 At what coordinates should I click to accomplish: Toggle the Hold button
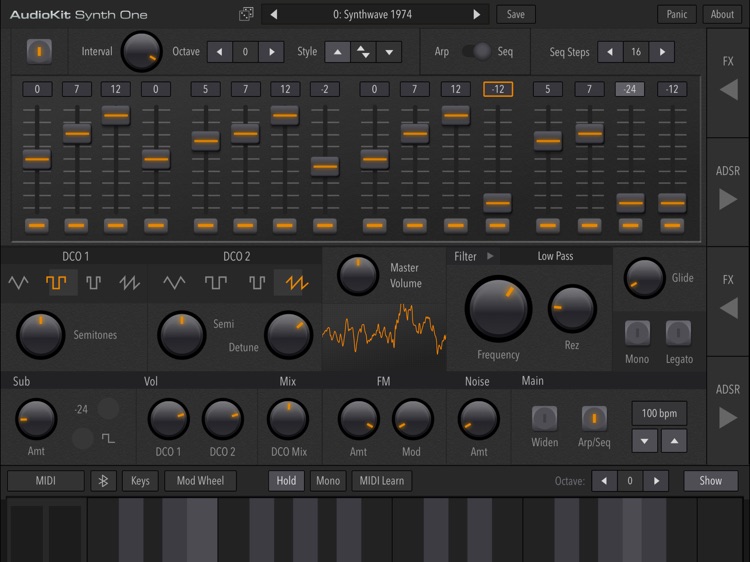pyautogui.click(x=286, y=481)
